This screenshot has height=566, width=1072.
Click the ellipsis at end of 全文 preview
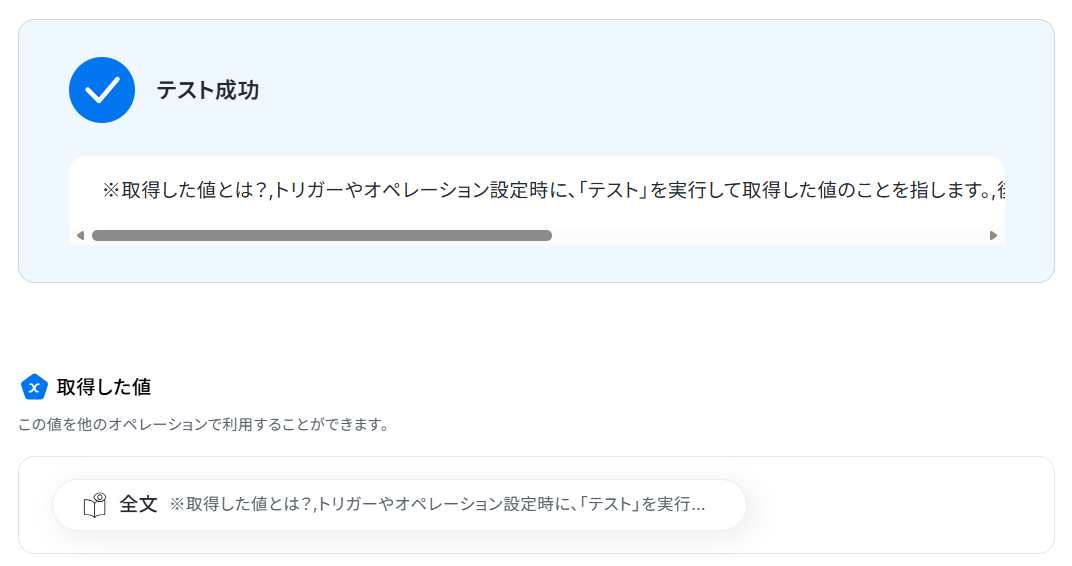tap(698, 505)
